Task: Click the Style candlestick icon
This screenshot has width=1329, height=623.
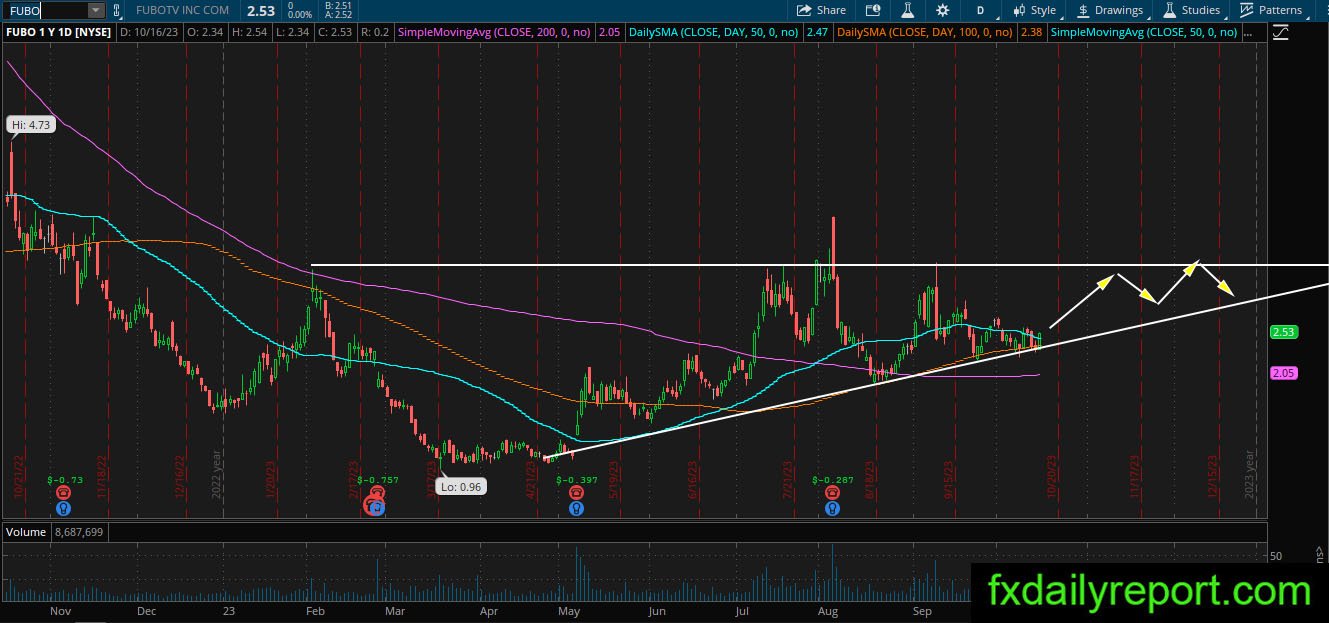Action: [1019, 10]
